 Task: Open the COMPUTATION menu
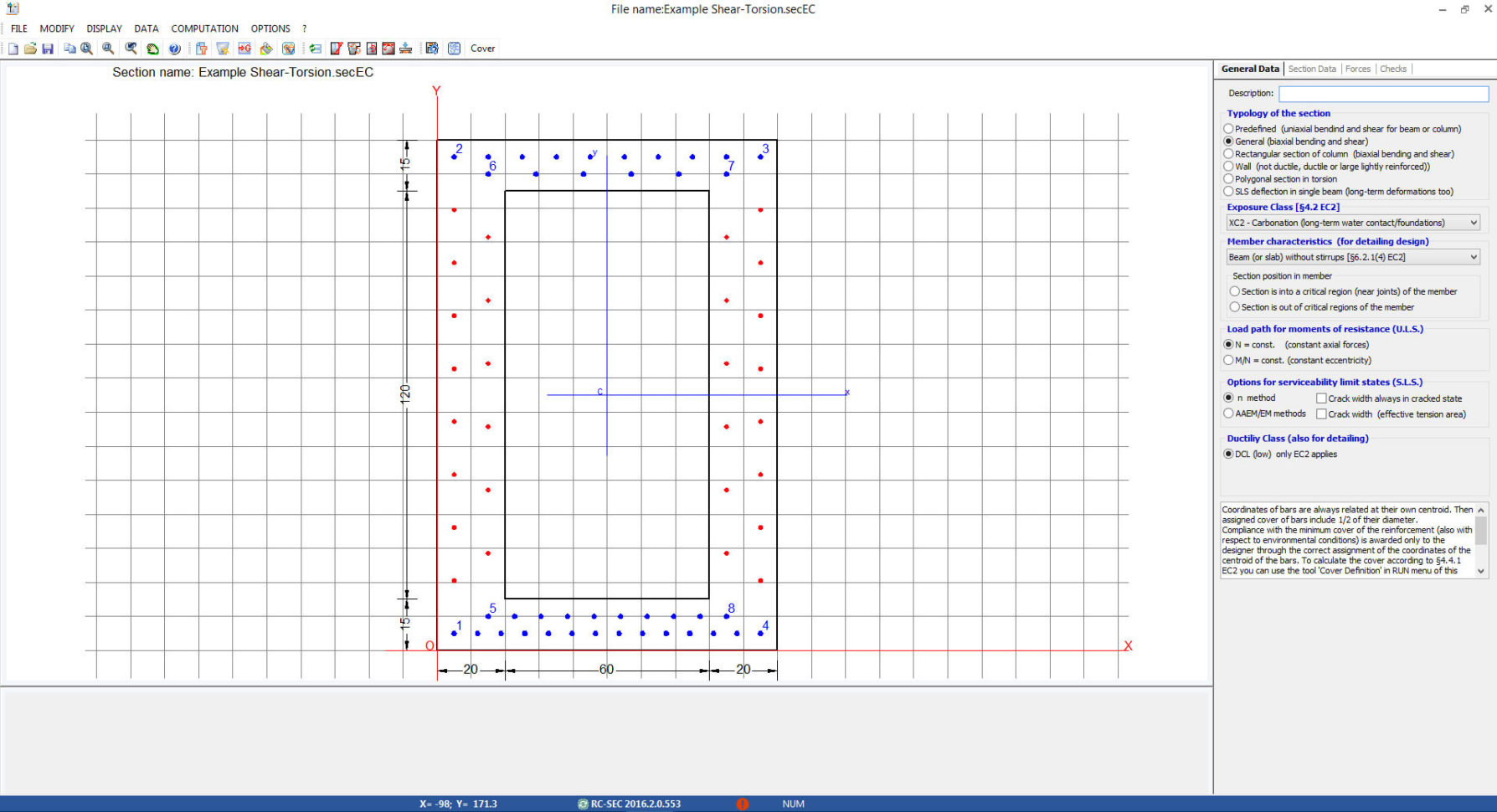point(204,28)
